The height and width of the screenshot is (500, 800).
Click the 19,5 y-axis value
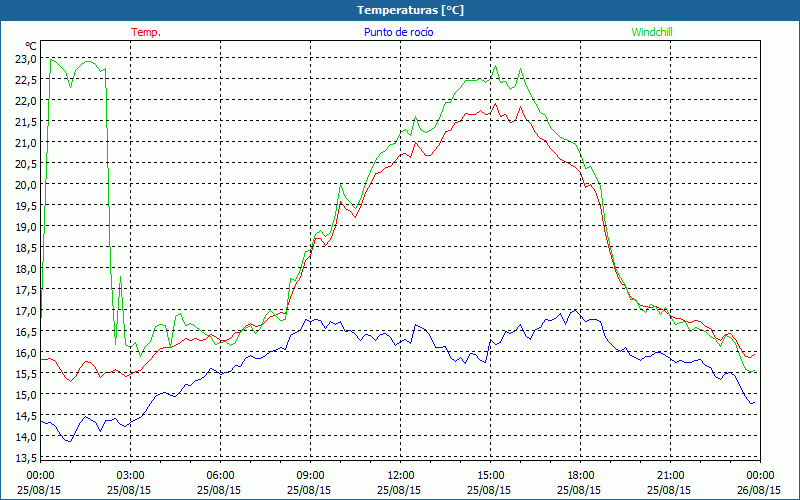tap(26, 206)
